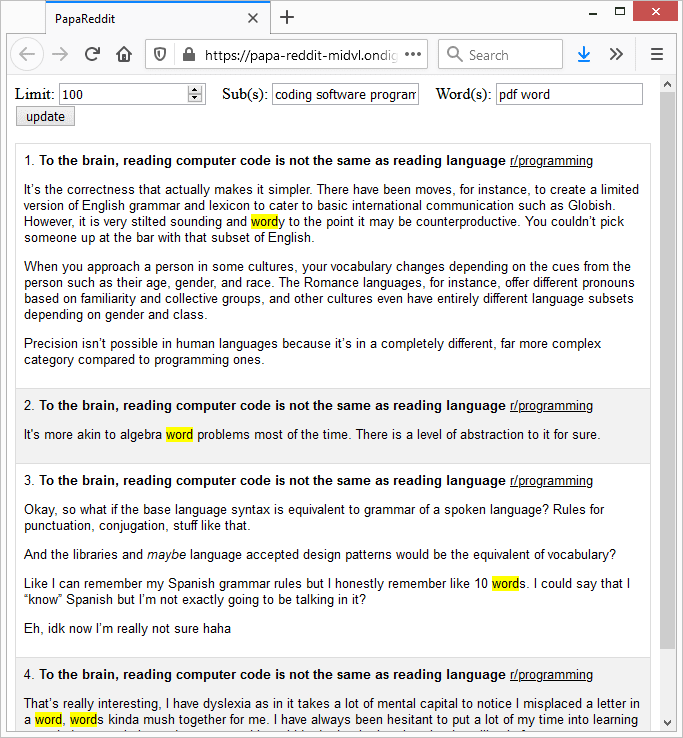The width and height of the screenshot is (683, 738).
Task: Open a new browser tab with the plus icon
Action: click(x=287, y=18)
